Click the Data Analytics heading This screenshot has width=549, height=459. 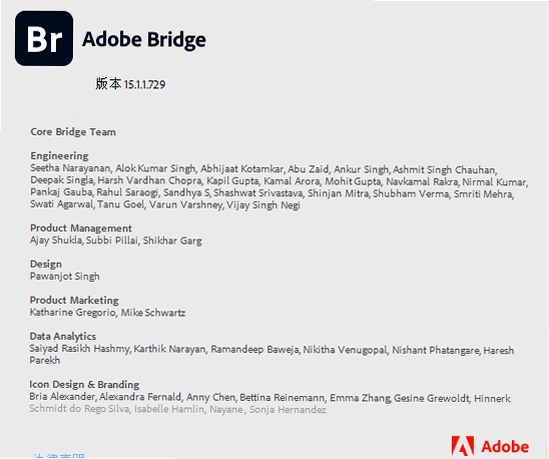(x=63, y=336)
